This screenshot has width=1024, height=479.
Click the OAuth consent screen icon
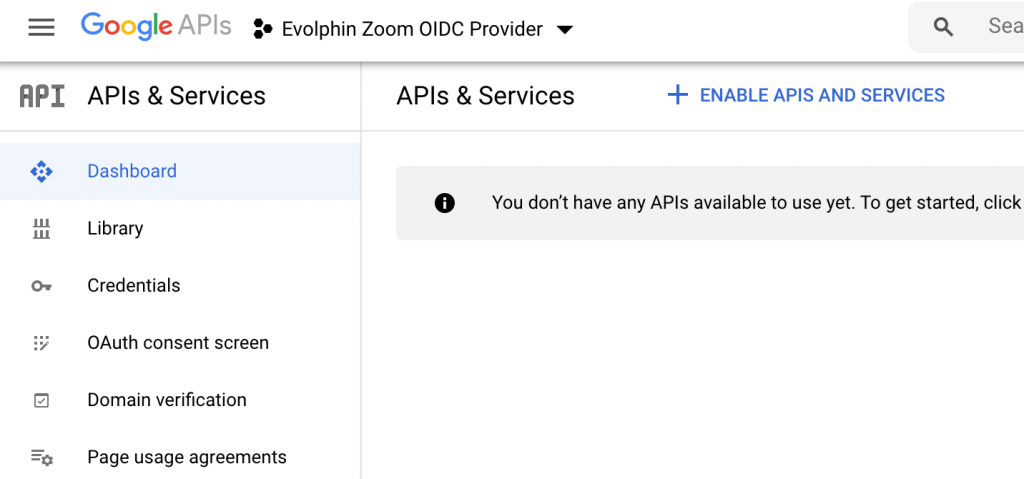coord(41,343)
